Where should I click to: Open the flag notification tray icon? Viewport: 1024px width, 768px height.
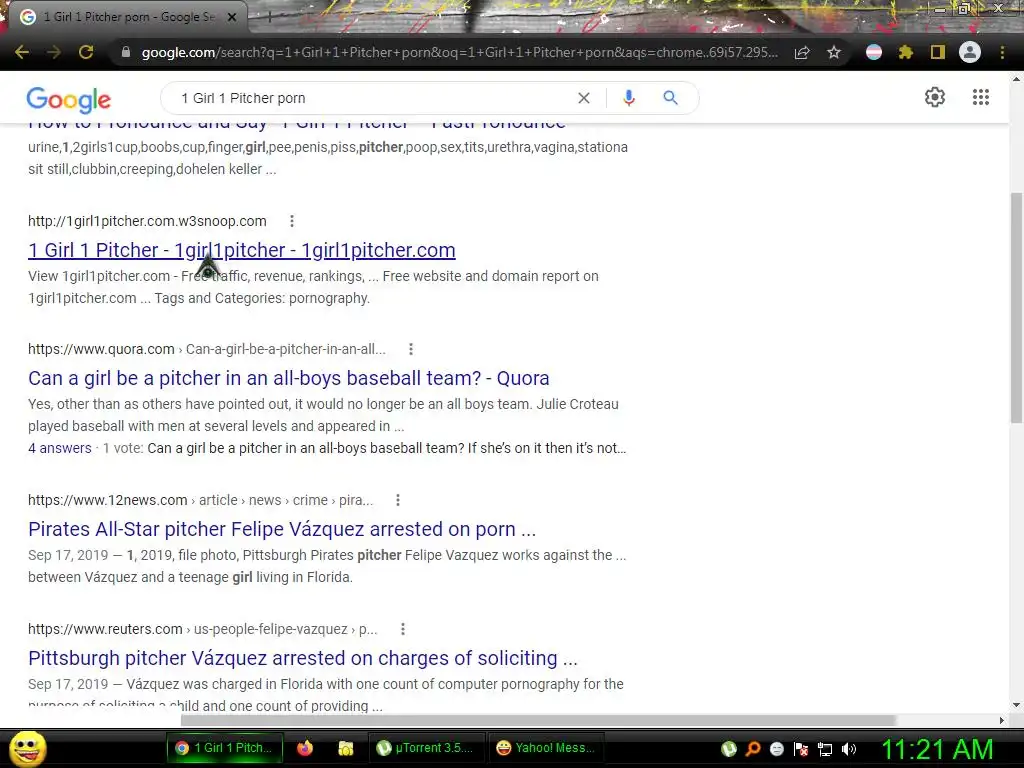click(x=801, y=749)
